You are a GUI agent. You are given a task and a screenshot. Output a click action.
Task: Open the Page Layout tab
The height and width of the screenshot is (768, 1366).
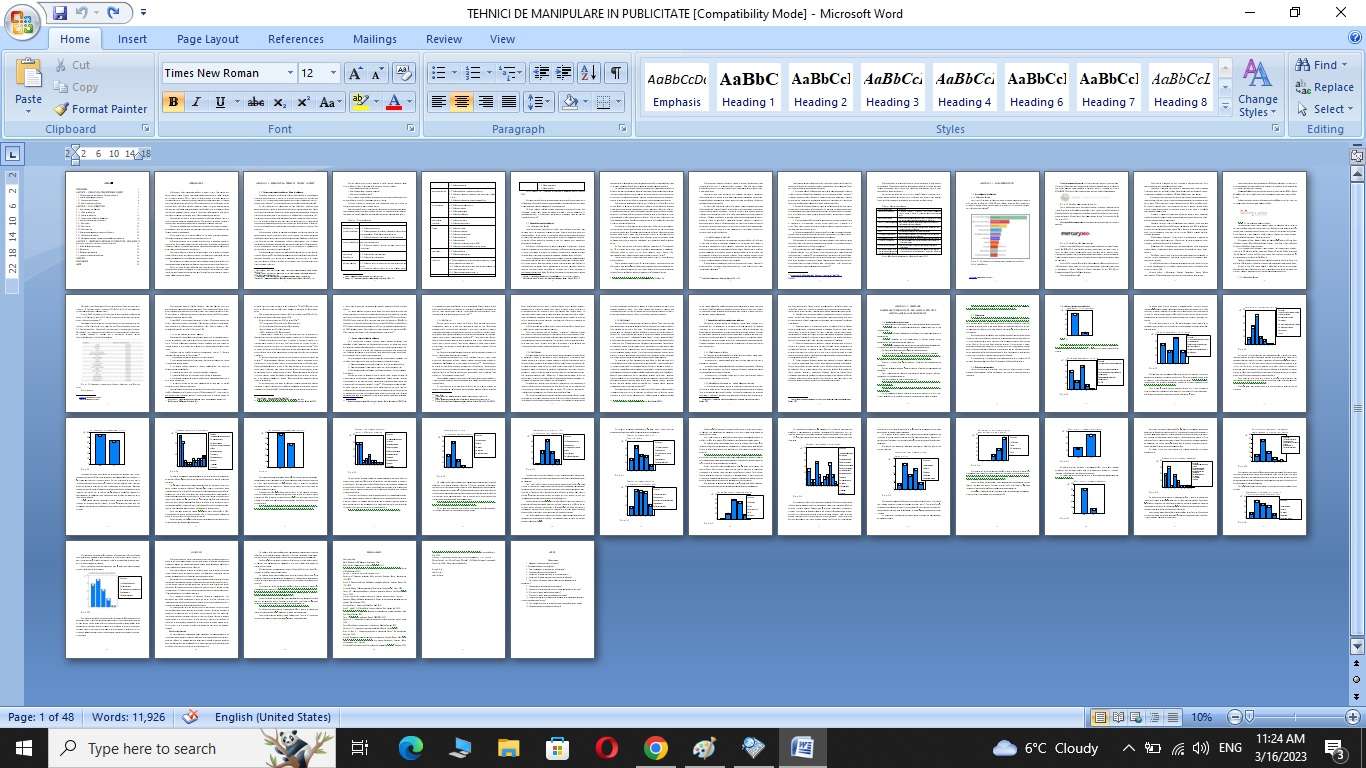point(207,39)
